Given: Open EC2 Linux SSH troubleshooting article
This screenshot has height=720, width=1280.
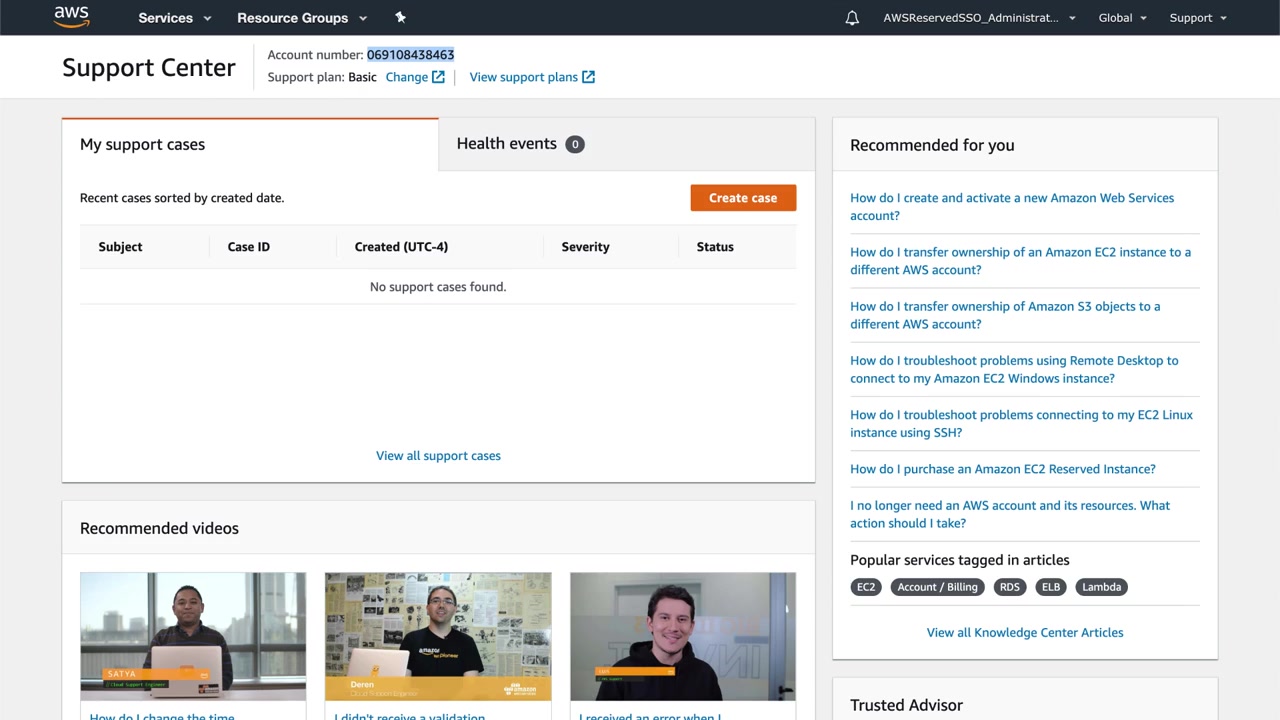Looking at the screenshot, I should [1021, 424].
